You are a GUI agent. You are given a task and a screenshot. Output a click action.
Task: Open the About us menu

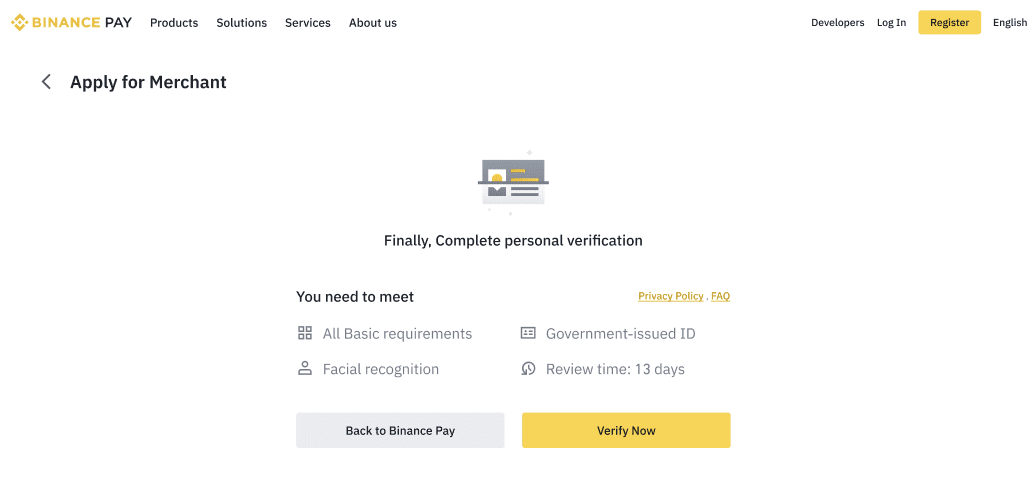pos(373,22)
